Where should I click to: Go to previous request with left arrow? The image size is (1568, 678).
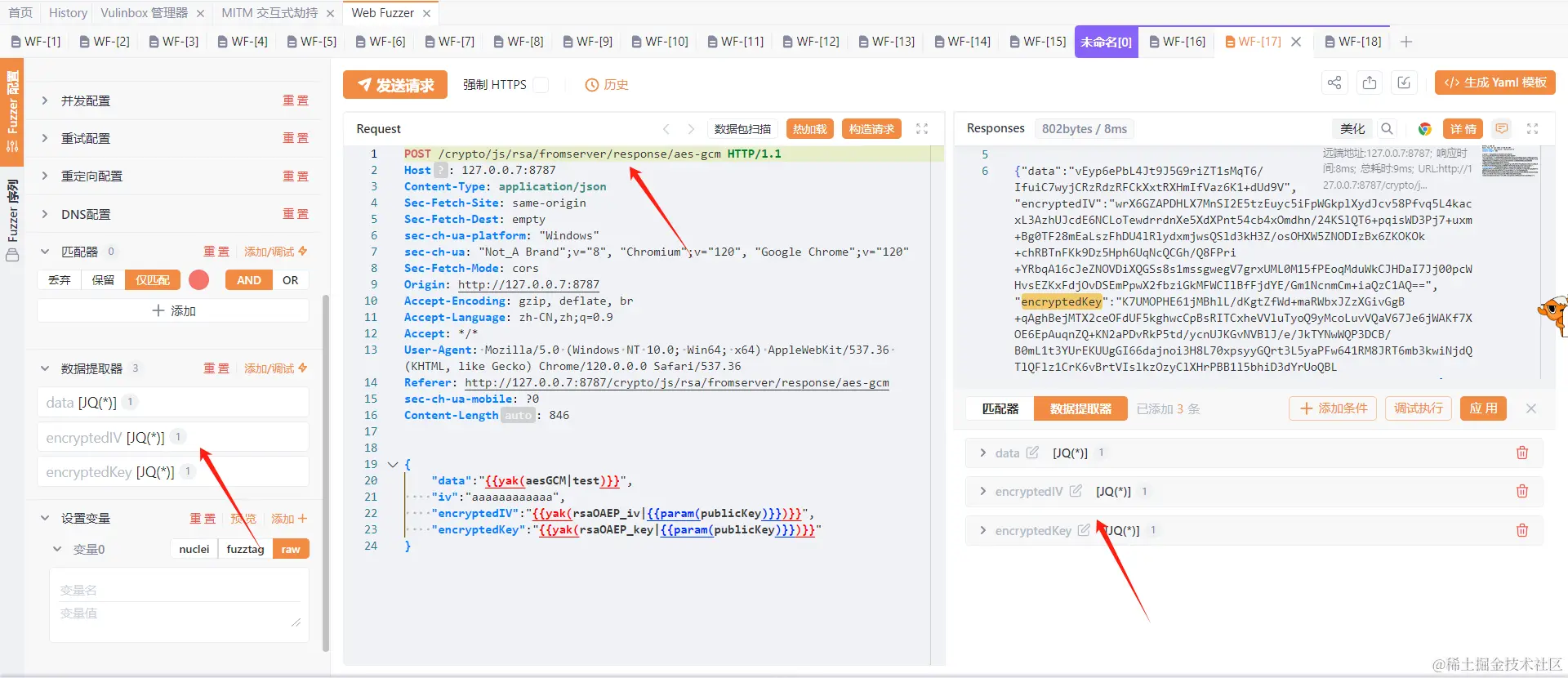[x=666, y=128]
